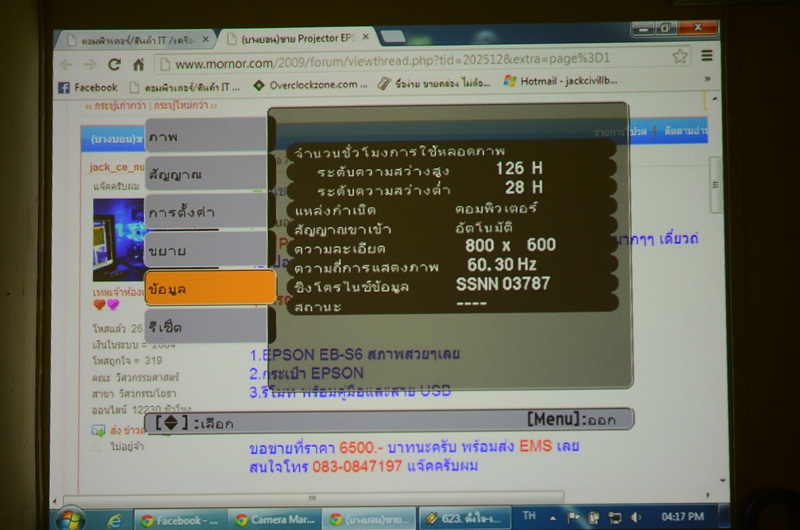This screenshot has height=530, width=800.
Task: Go to the Chrome home icon
Action: (x=138, y=64)
